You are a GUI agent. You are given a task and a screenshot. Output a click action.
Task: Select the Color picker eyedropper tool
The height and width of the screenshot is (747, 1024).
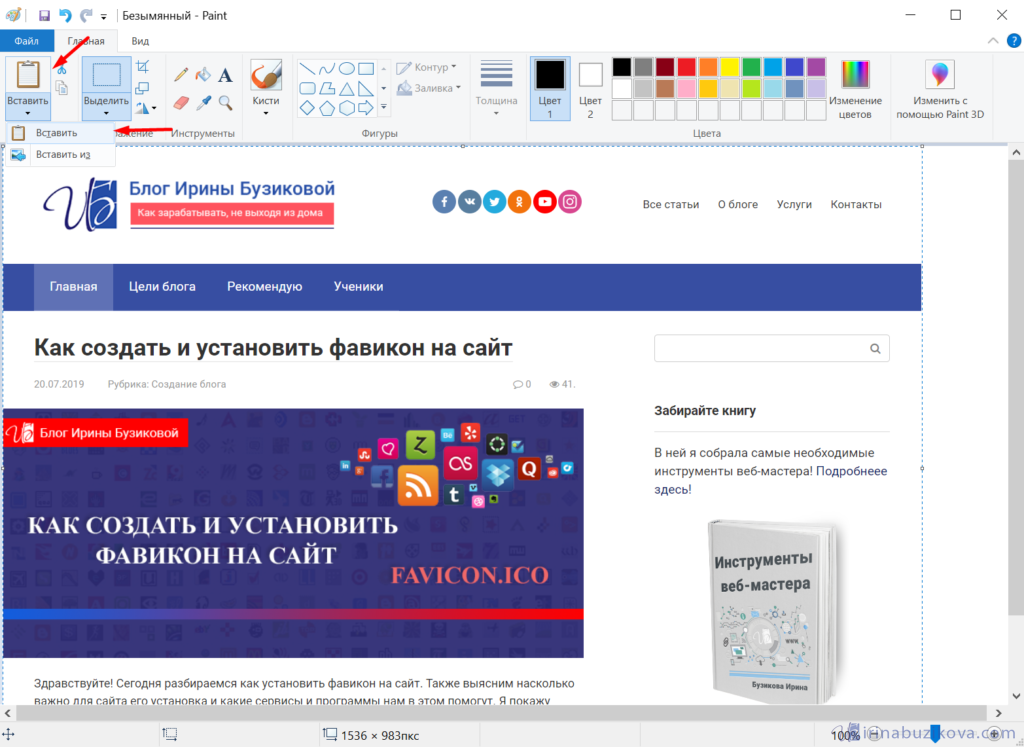203,102
